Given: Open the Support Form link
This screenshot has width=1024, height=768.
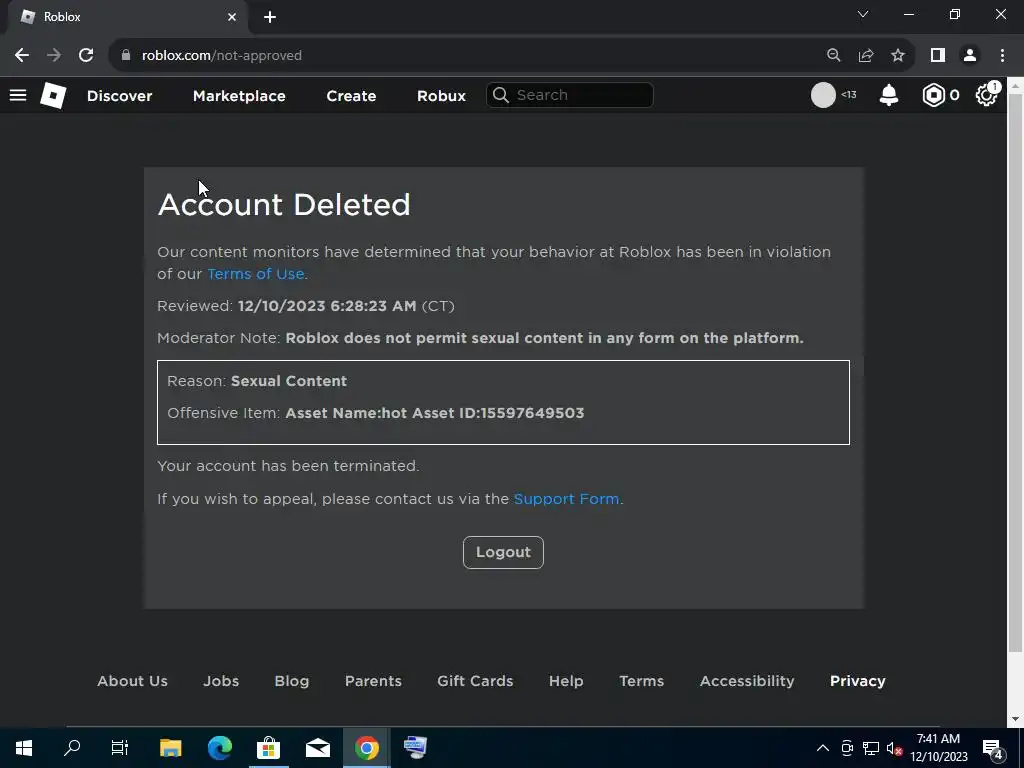Looking at the screenshot, I should (x=566, y=499).
